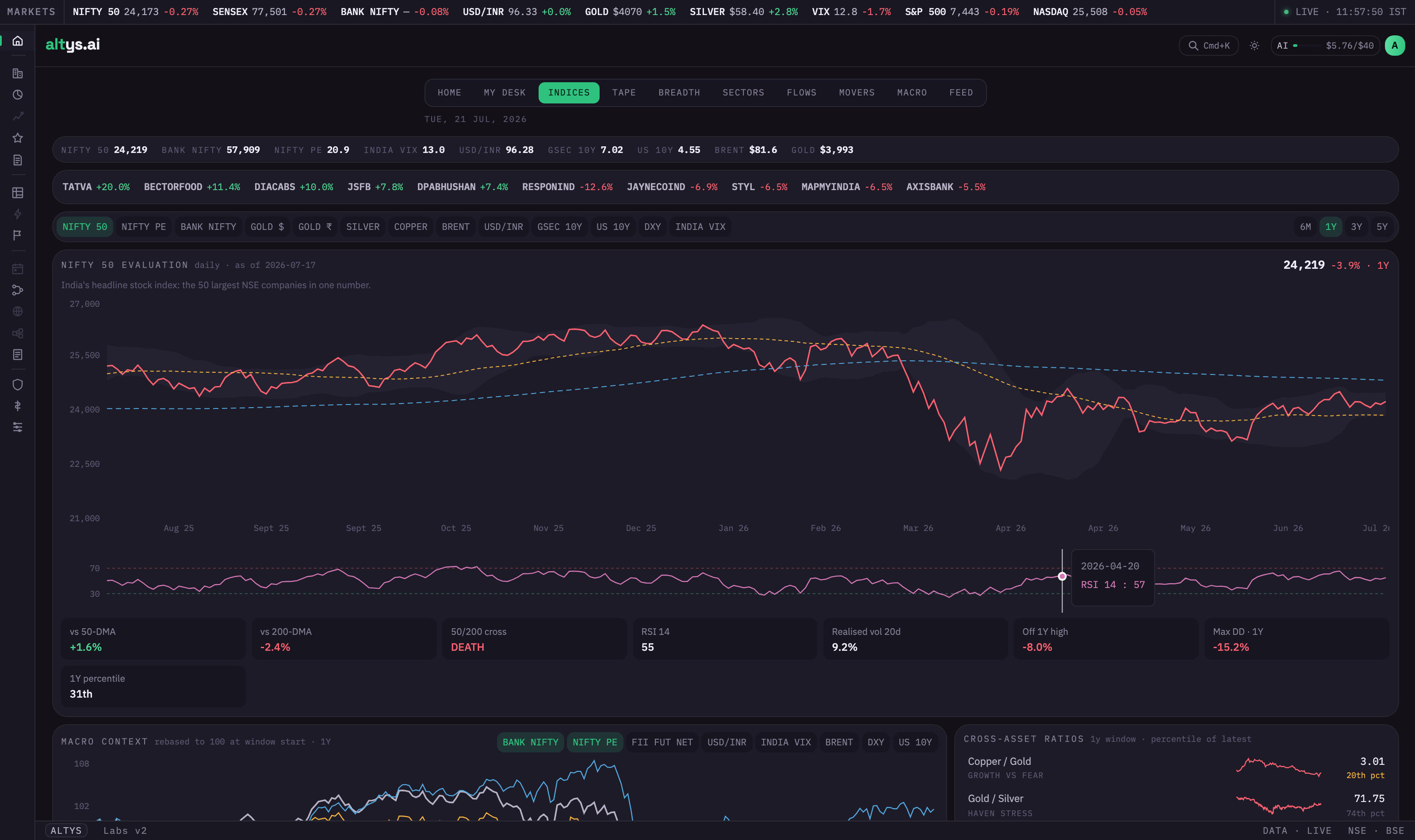Open the Home icon in the sidebar
This screenshot has height=840, width=1415.
point(18,41)
